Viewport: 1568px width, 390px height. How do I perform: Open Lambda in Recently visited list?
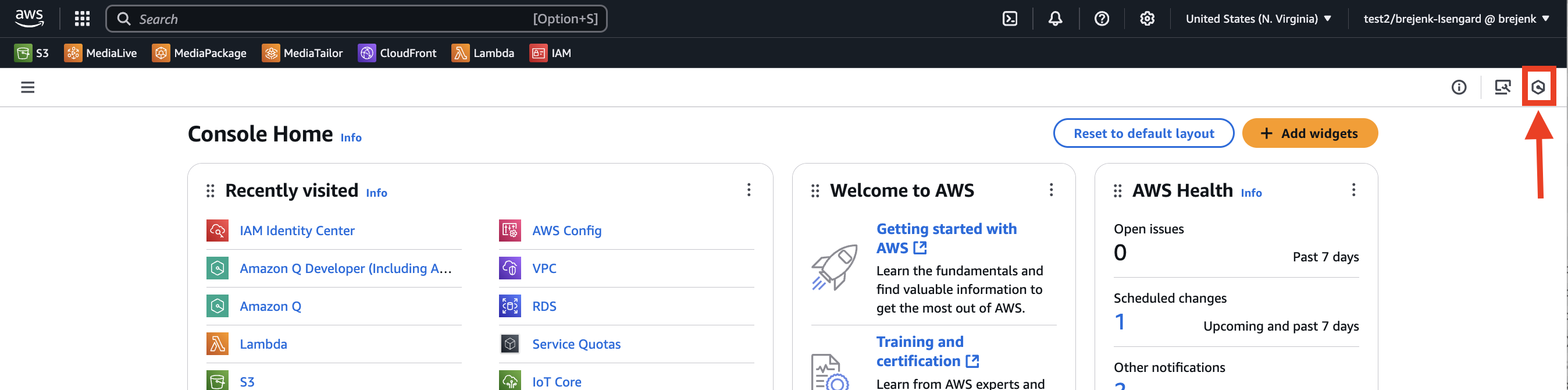(263, 343)
